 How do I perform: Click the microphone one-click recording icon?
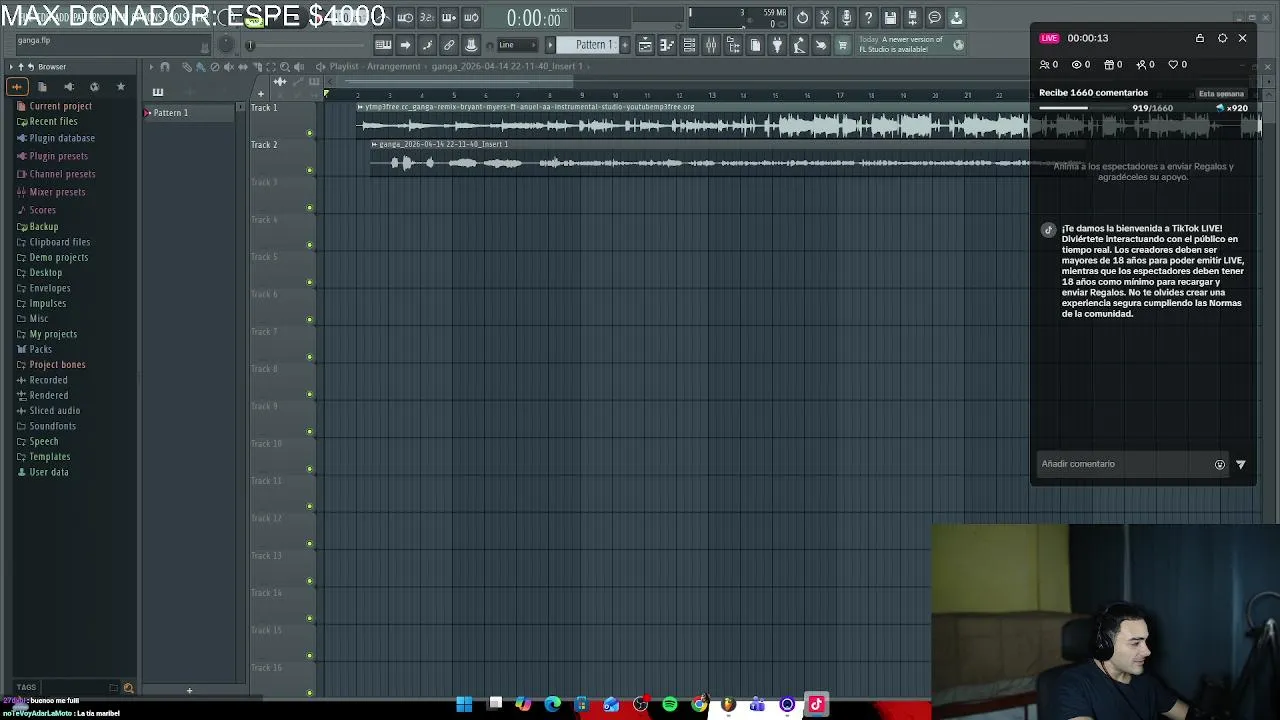[x=846, y=17]
